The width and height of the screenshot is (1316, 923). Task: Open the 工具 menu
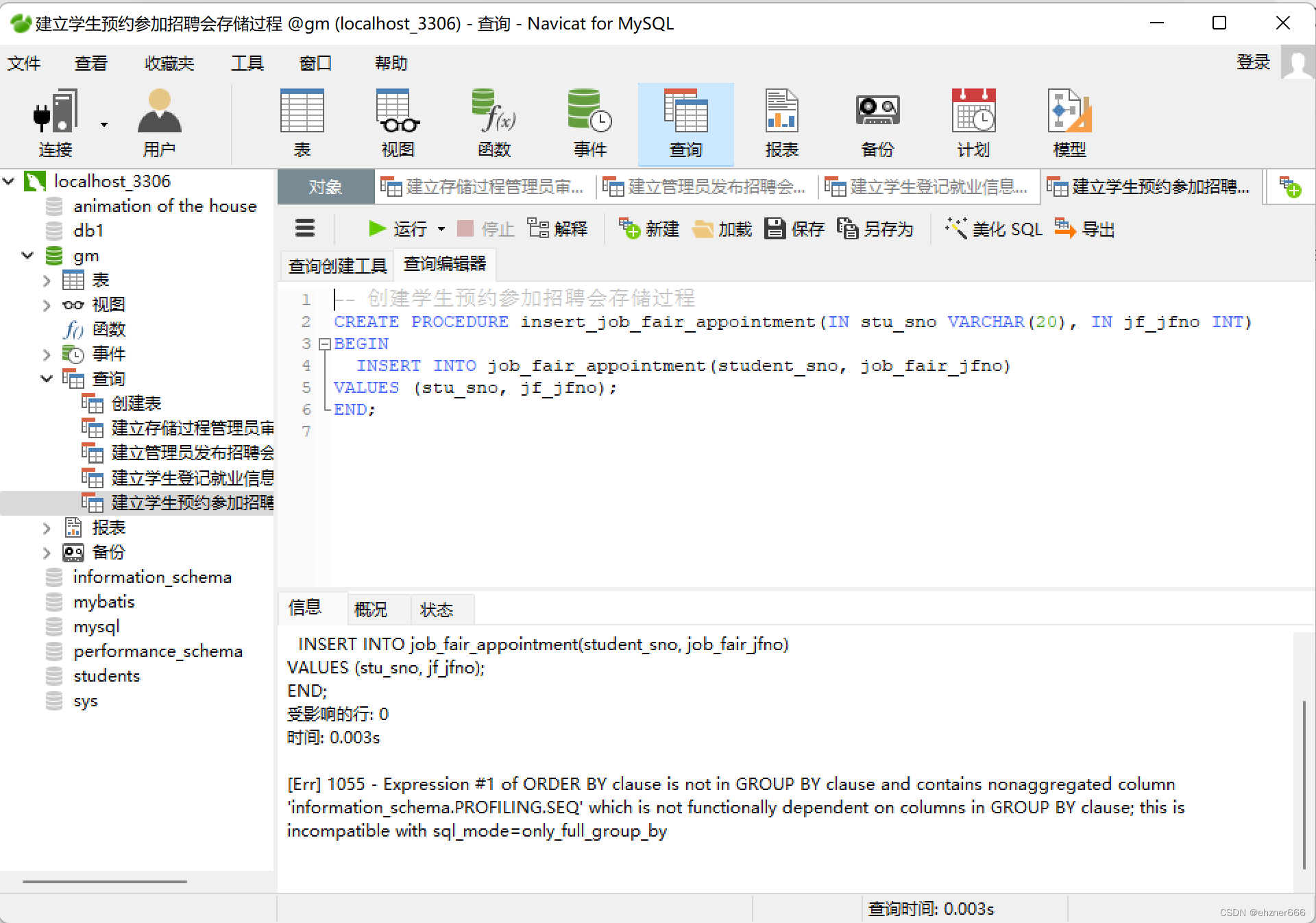(247, 63)
